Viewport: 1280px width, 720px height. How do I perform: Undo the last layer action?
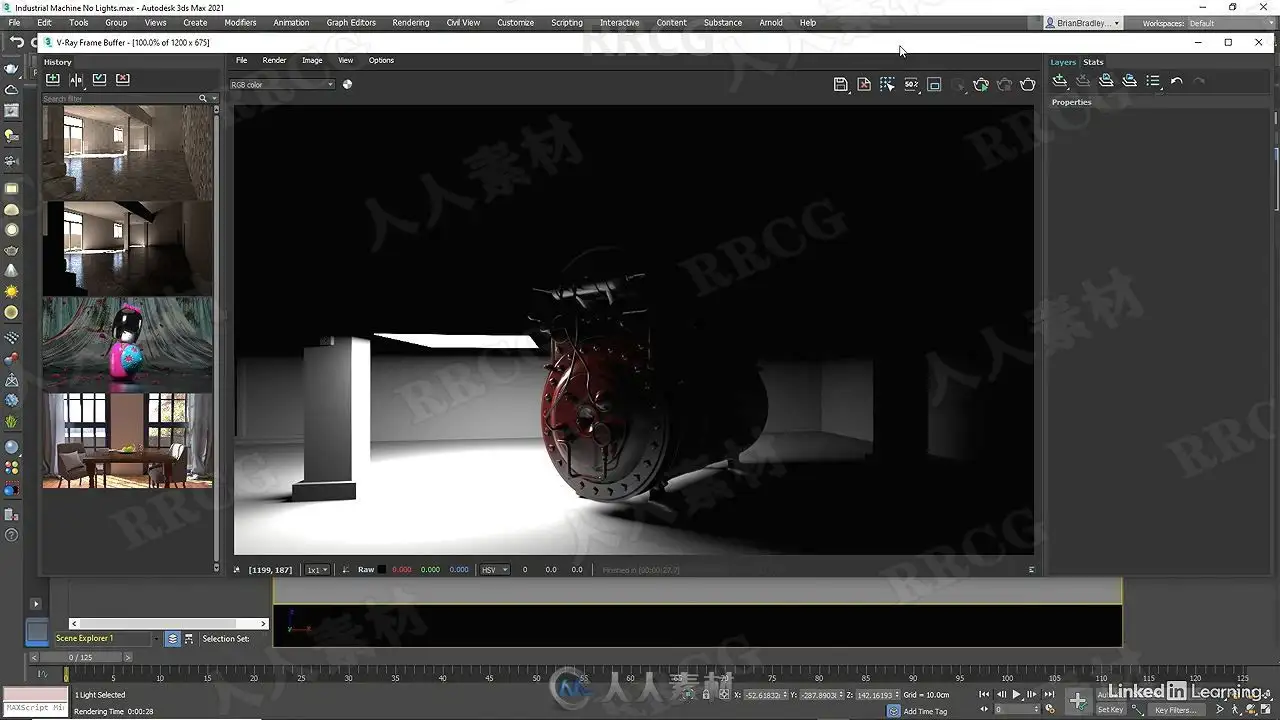pos(1177,81)
